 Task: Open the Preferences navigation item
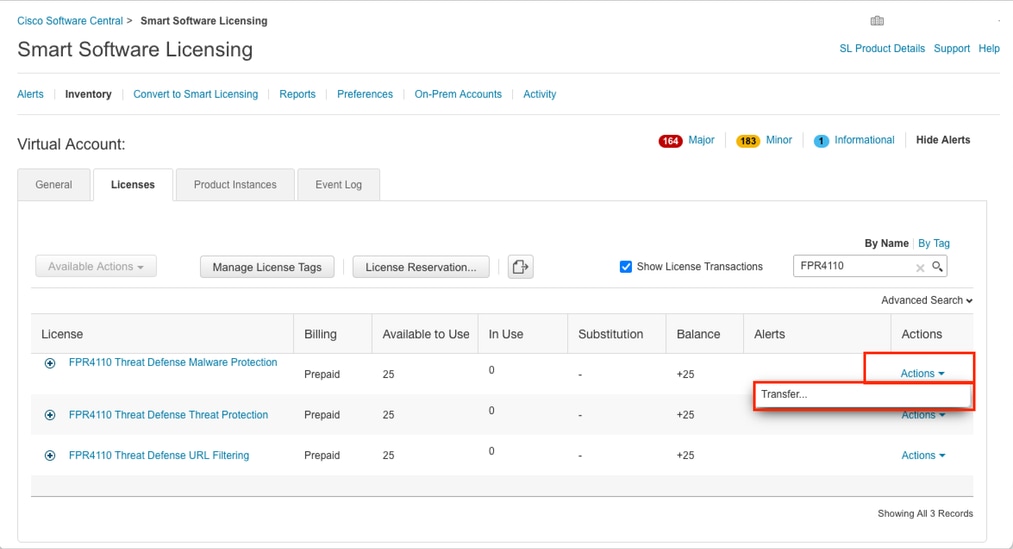[x=364, y=94]
